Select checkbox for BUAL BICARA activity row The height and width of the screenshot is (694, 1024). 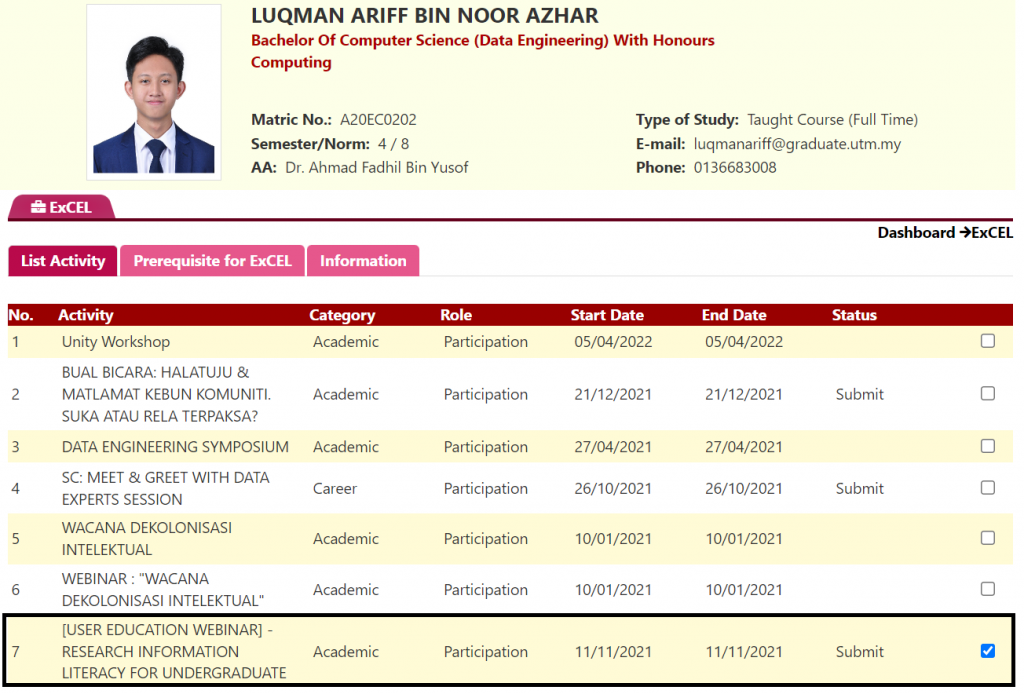tap(988, 394)
